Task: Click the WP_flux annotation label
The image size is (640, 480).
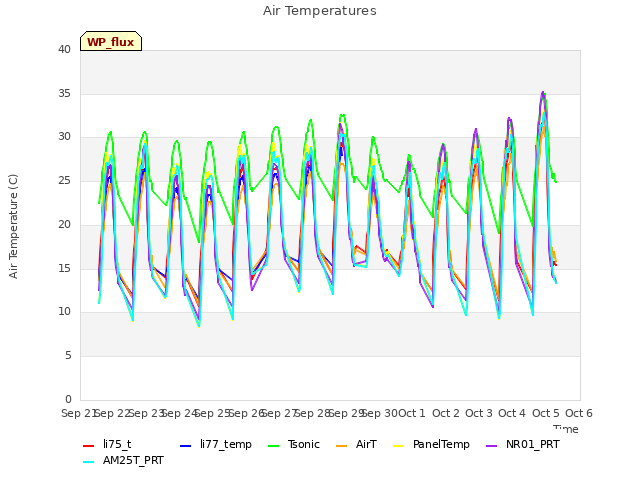Action: (x=111, y=41)
